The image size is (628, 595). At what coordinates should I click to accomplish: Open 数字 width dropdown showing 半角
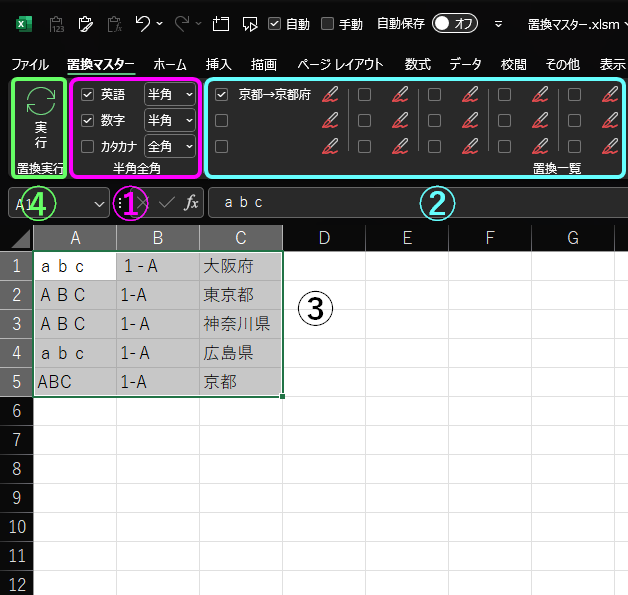point(170,121)
